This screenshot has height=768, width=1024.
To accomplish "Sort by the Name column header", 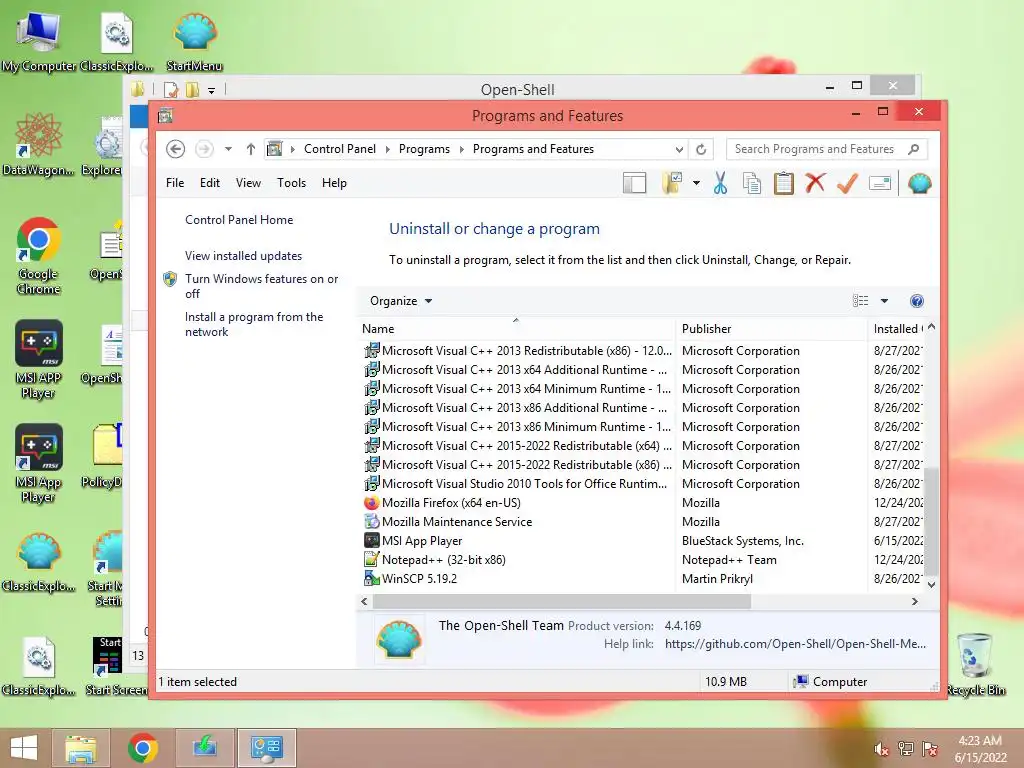I will 516,328.
